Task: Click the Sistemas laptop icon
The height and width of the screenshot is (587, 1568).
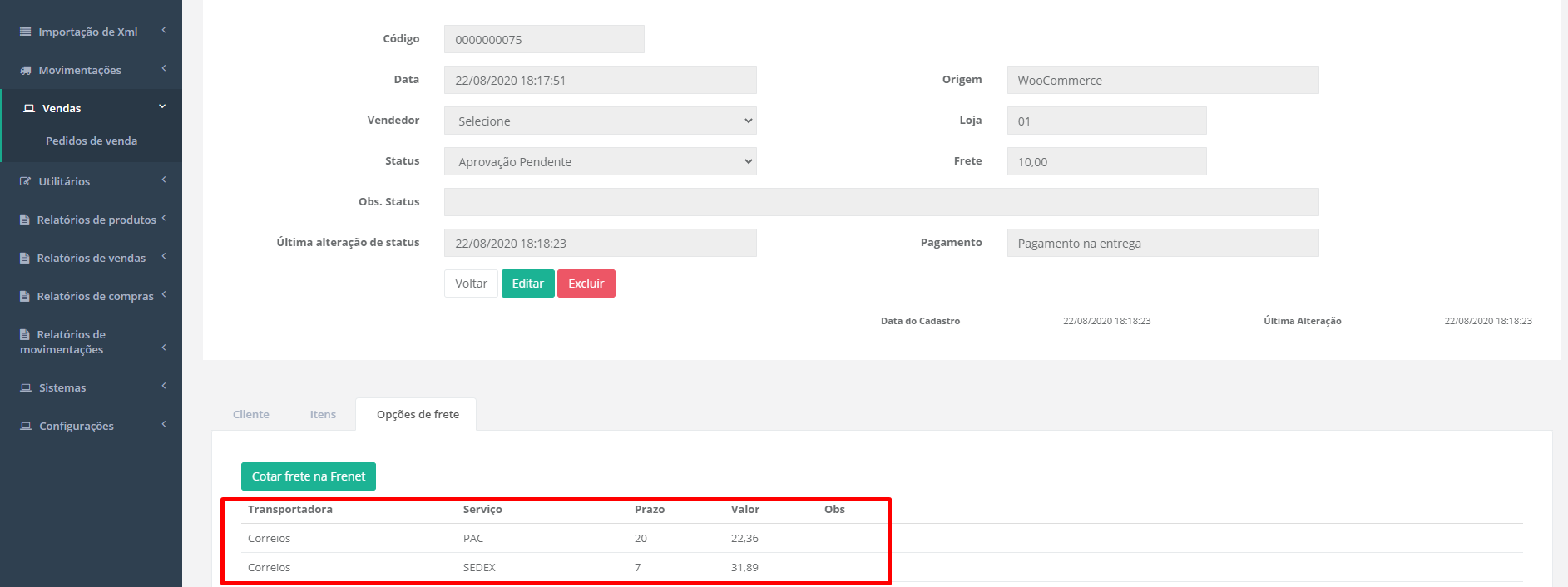Action: [26, 387]
